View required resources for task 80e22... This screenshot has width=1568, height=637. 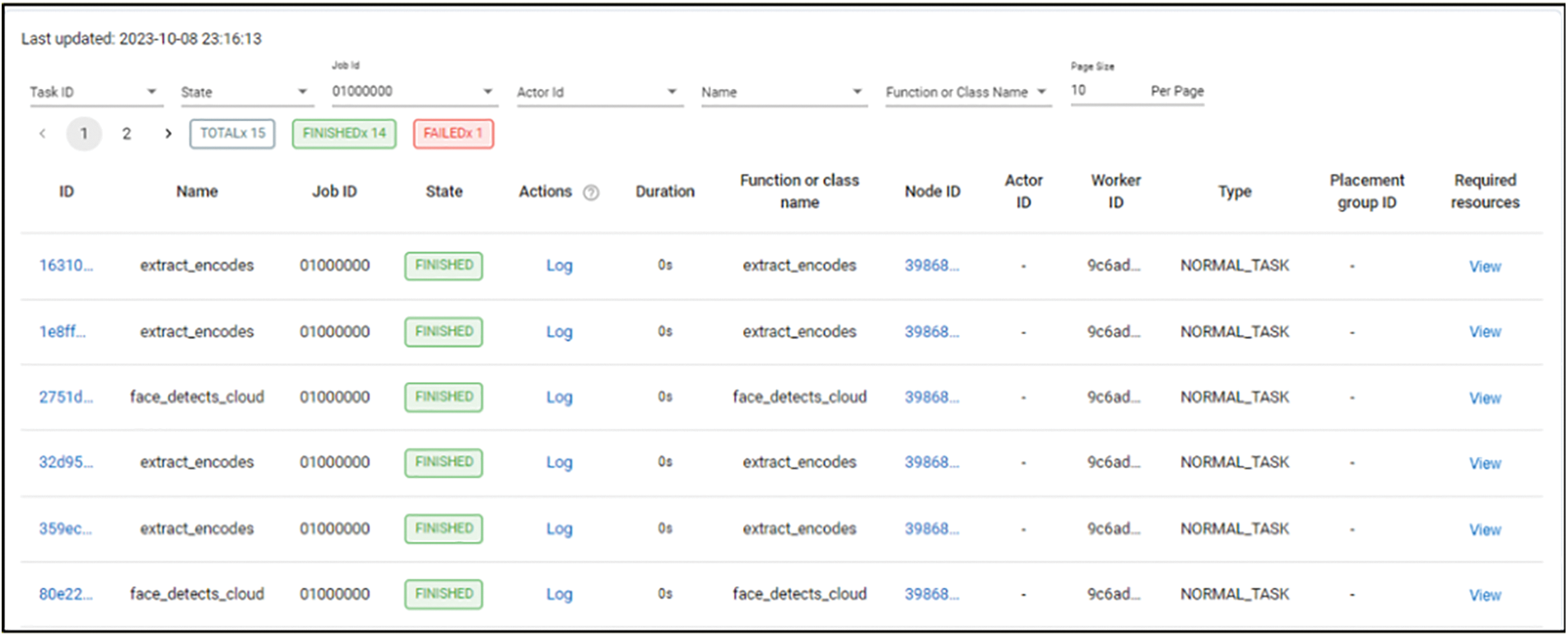click(1485, 594)
